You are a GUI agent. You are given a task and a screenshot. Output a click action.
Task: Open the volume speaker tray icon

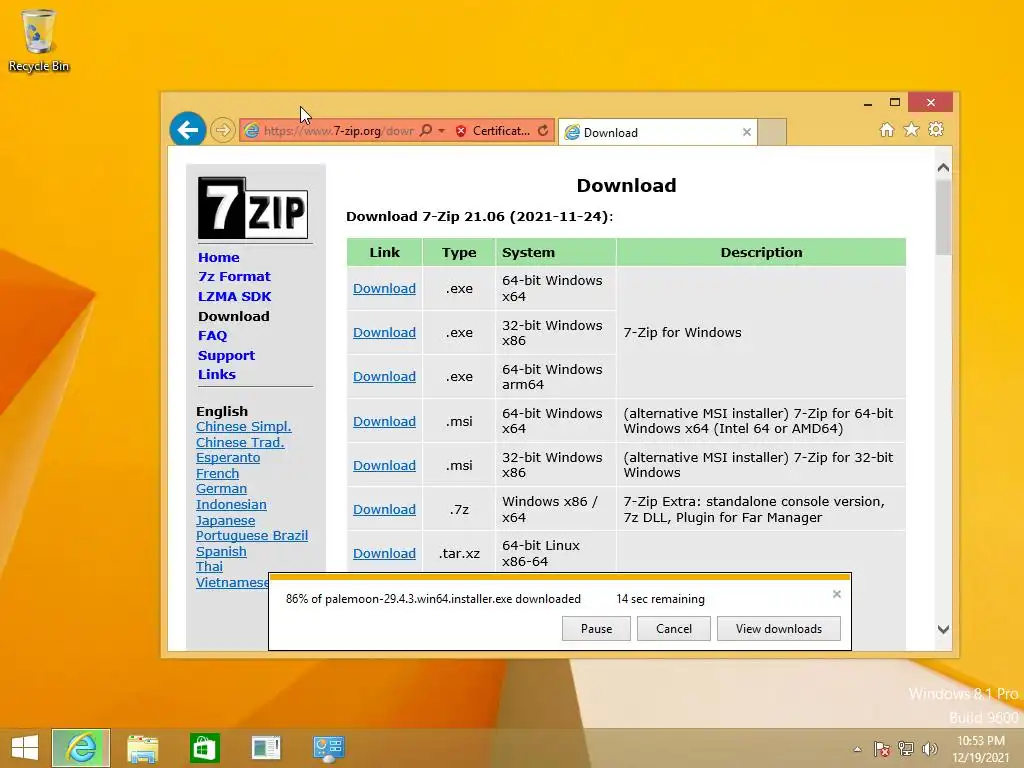[x=929, y=749]
